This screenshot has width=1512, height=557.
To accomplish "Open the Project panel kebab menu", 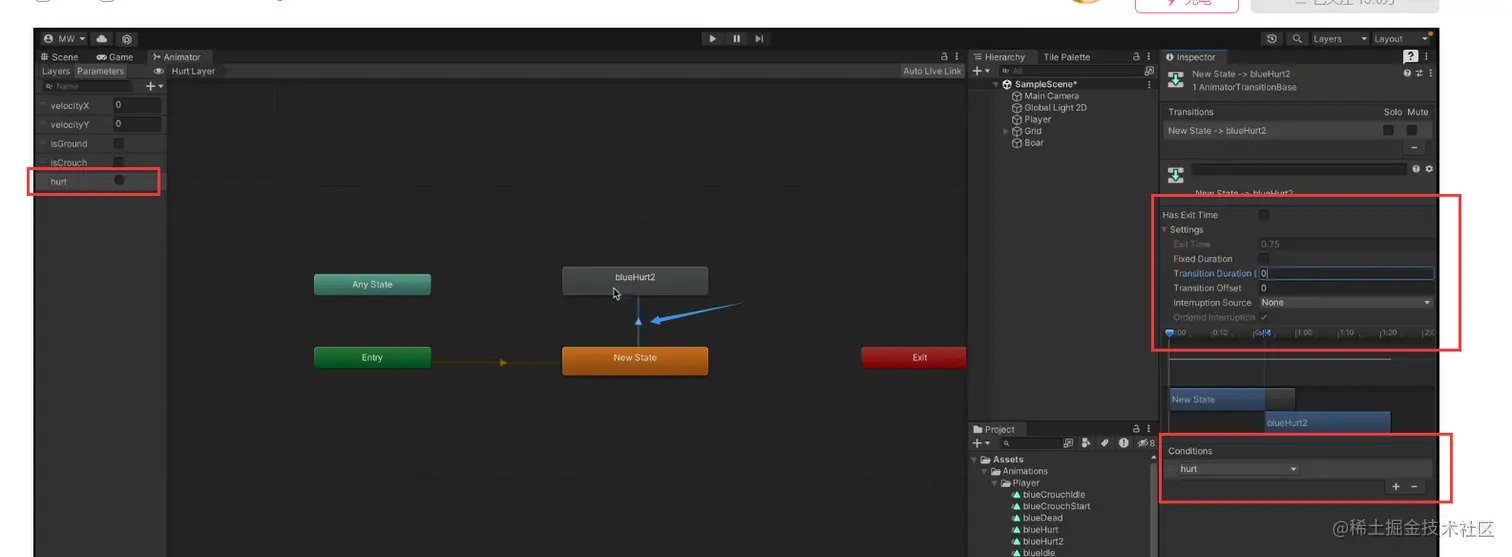I will click(1148, 429).
